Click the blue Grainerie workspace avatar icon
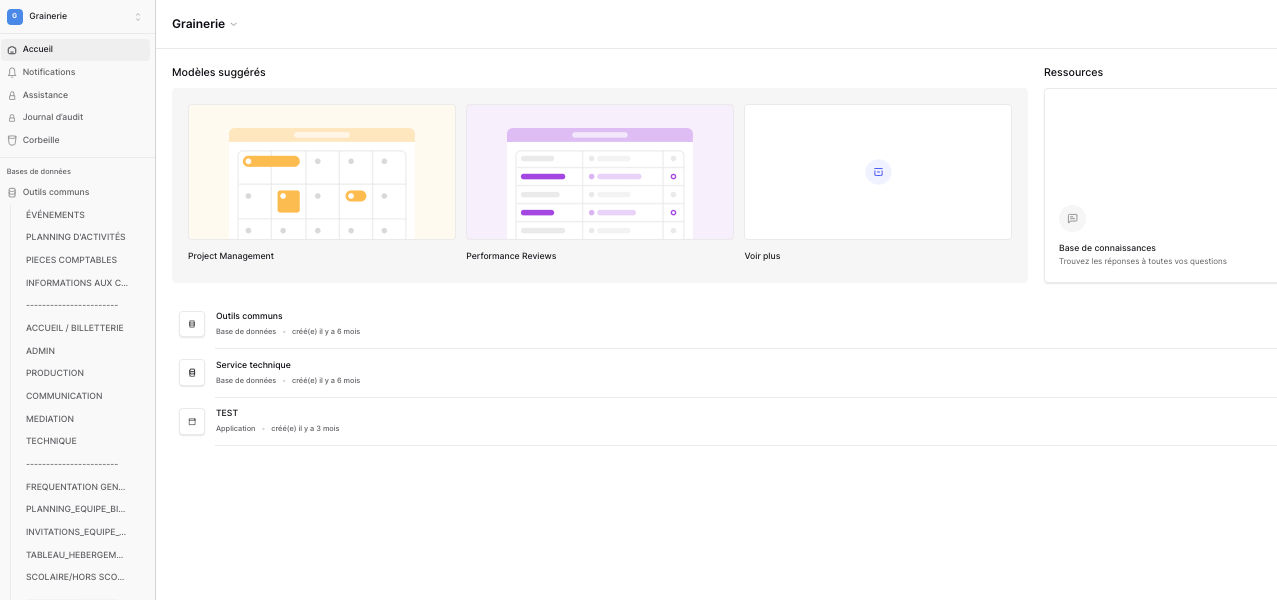1277x600 pixels. click(x=14, y=16)
